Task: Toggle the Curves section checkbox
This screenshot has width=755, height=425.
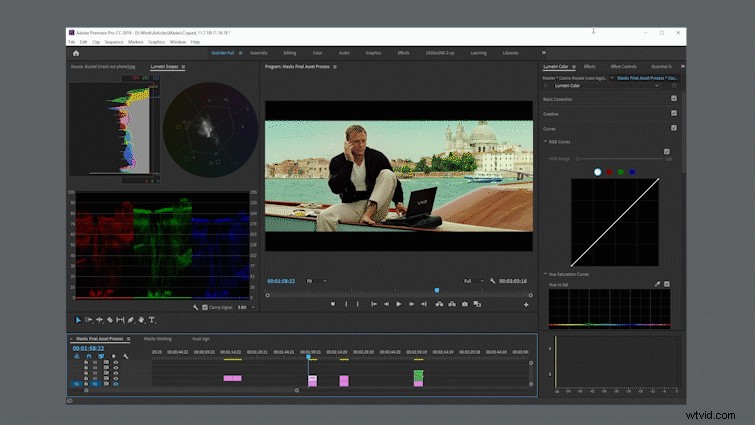Action: tap(674, 128)
